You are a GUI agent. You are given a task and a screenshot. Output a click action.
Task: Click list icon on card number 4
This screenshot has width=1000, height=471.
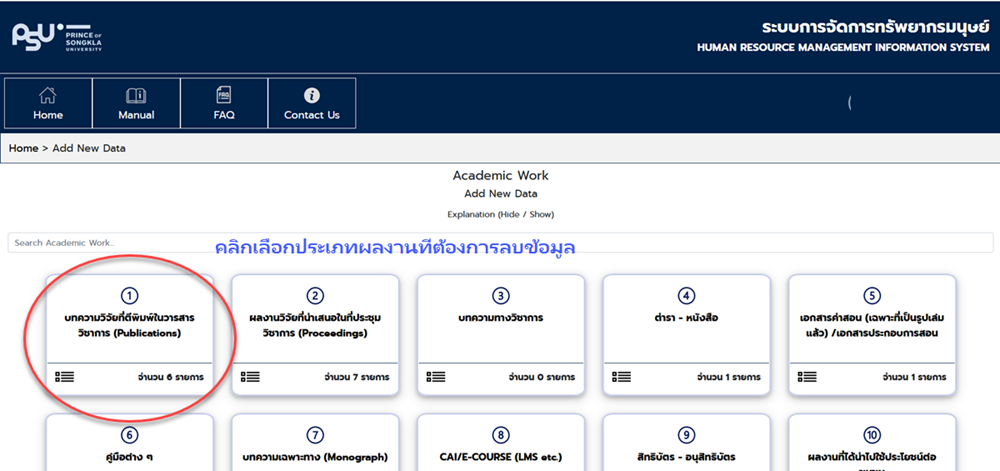(621, 377)
